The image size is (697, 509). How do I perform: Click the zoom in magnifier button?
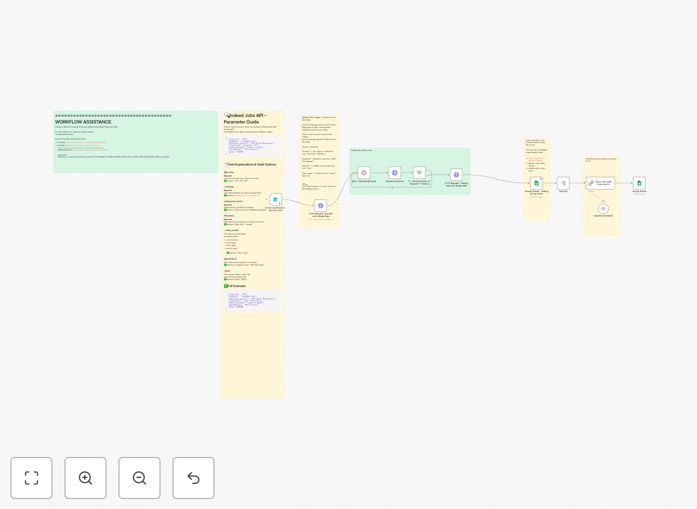[x=85, y=478]
